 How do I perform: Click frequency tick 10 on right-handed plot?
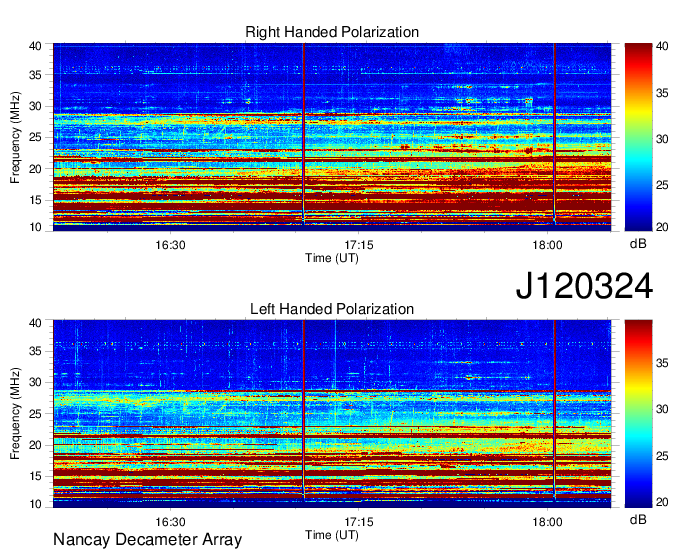click(35, 227)
